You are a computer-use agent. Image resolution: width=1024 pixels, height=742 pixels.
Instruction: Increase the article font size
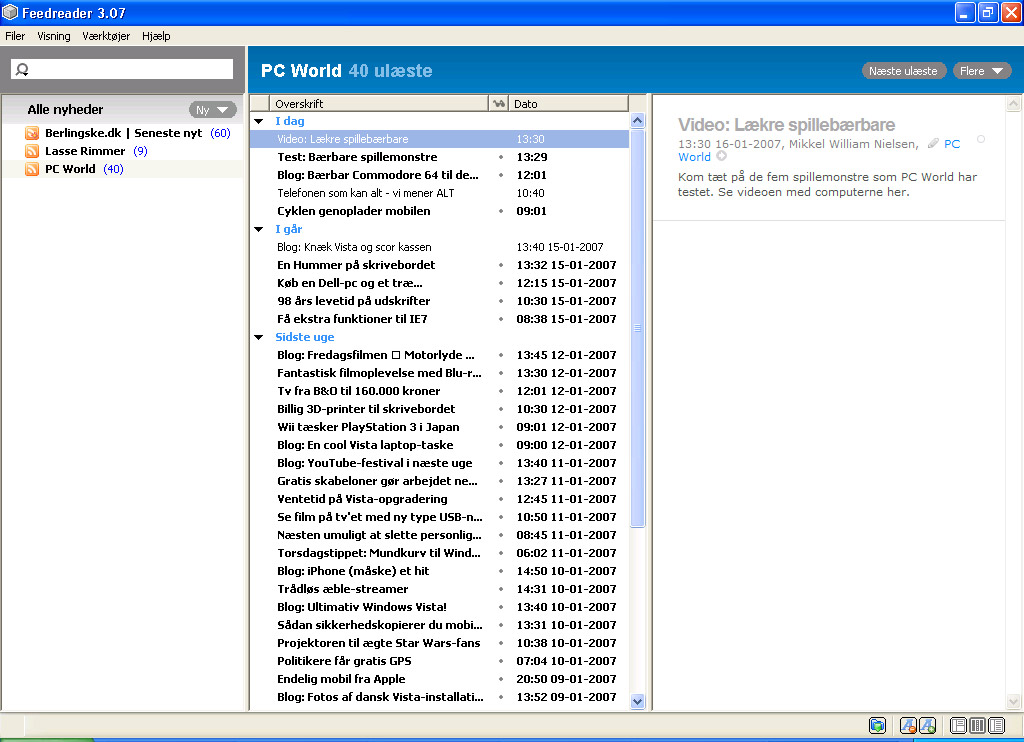tap(927, 726)
